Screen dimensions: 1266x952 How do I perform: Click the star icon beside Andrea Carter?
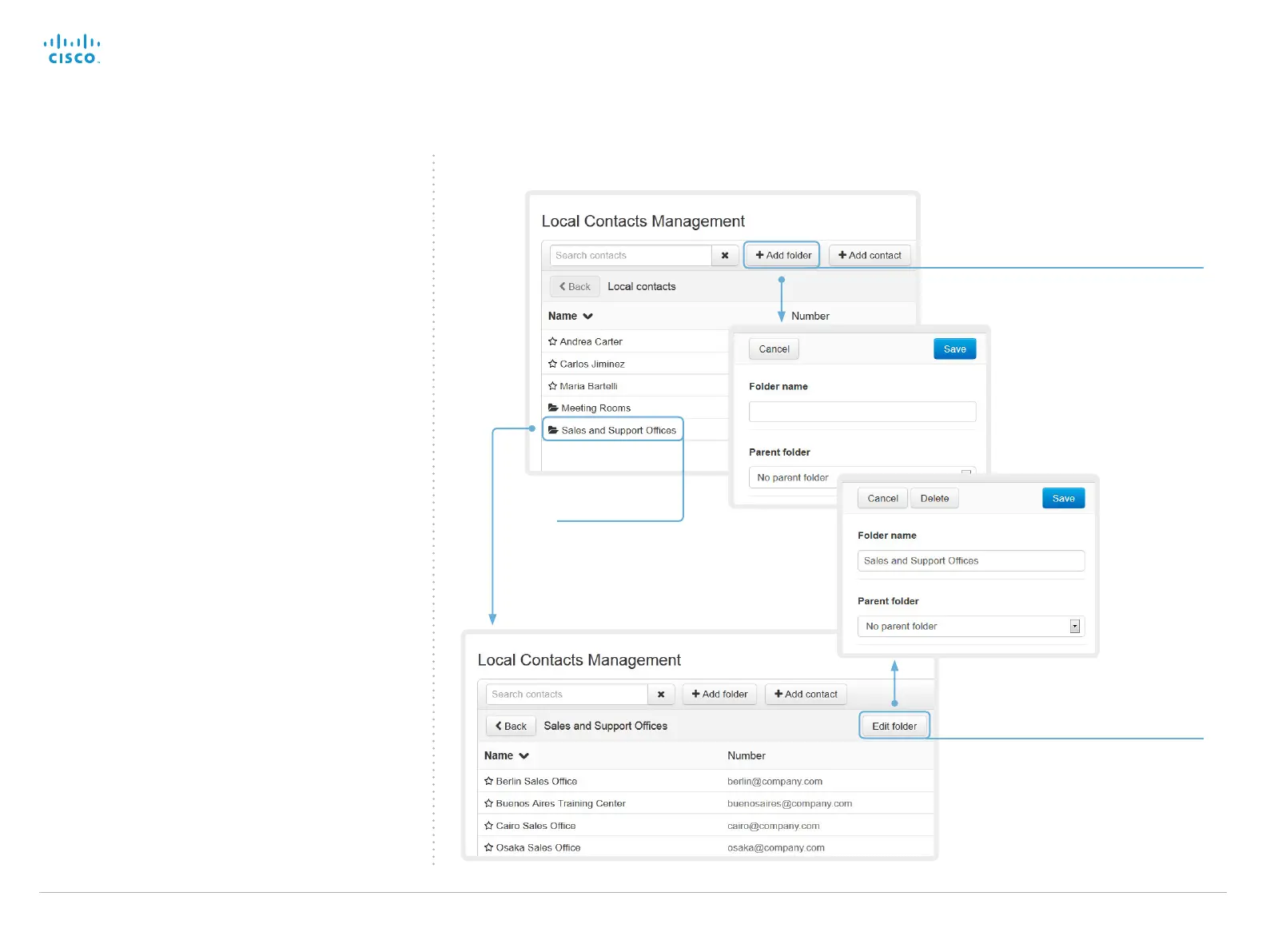[552, 341]
